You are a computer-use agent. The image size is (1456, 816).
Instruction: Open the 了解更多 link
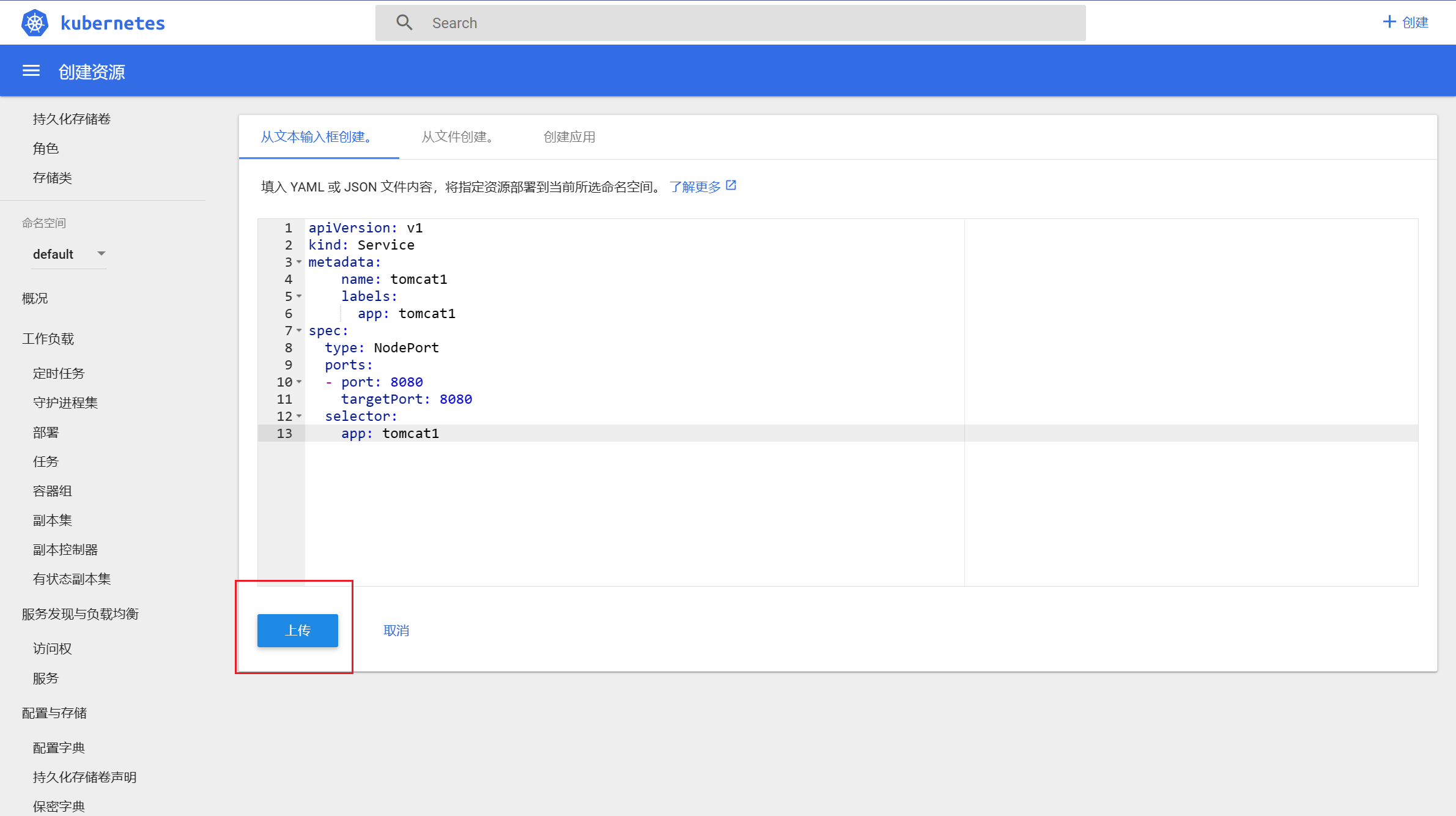pos(695,187)
